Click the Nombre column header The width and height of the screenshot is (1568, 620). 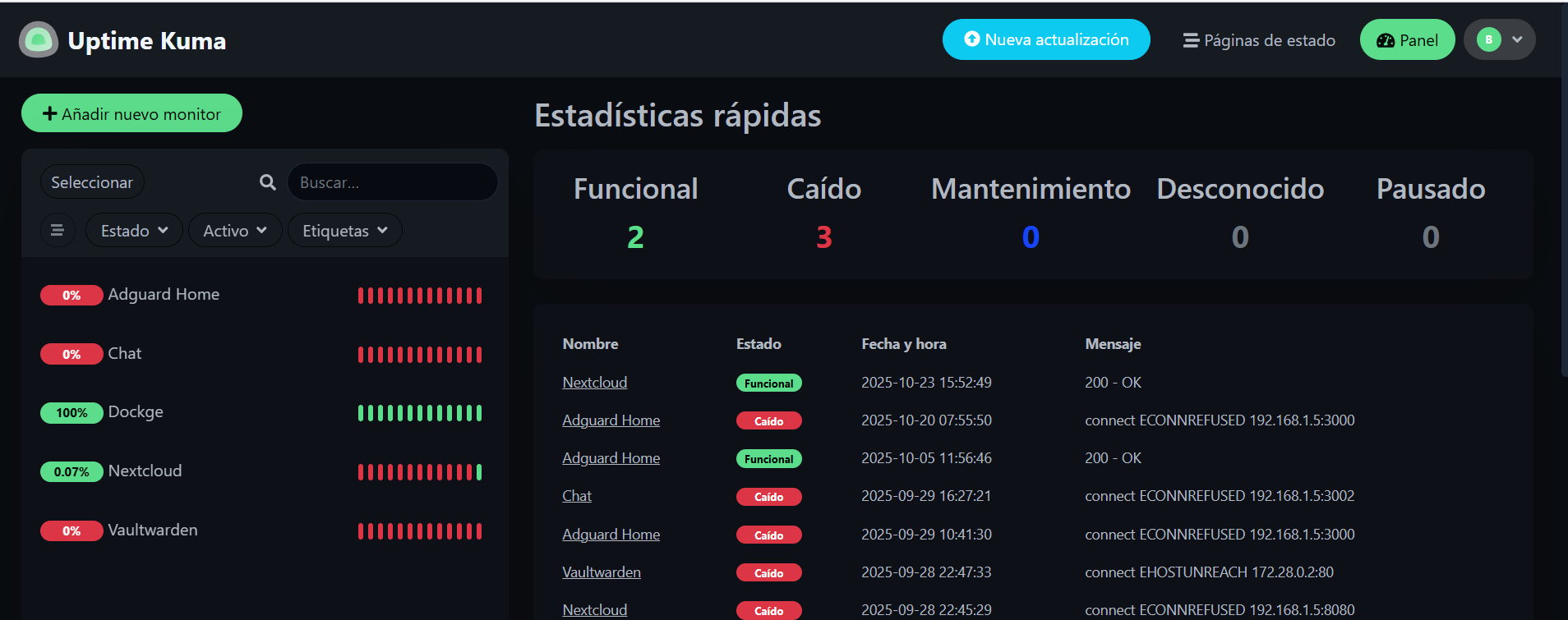tap(590, 344)
